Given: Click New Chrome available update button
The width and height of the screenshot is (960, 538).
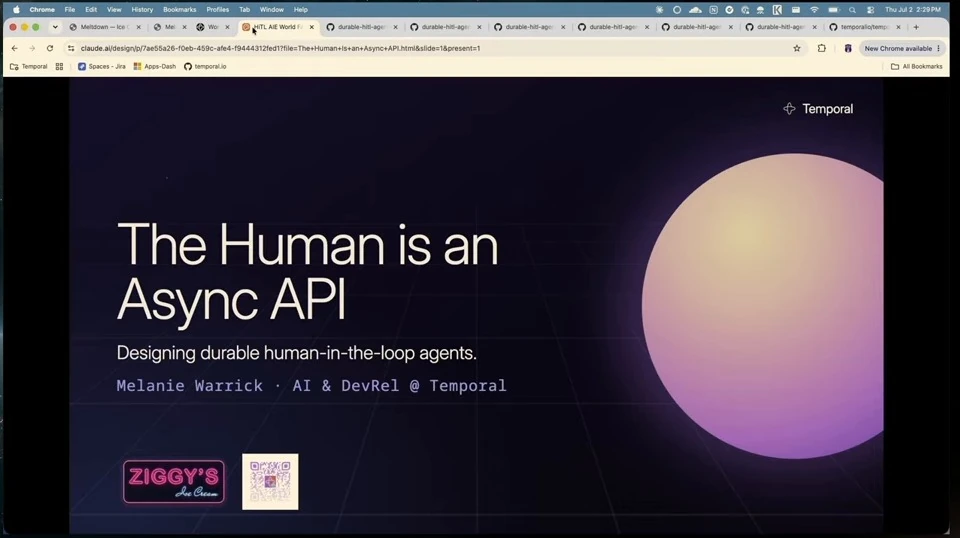Looking at the screenshot, I should point(902,48).
